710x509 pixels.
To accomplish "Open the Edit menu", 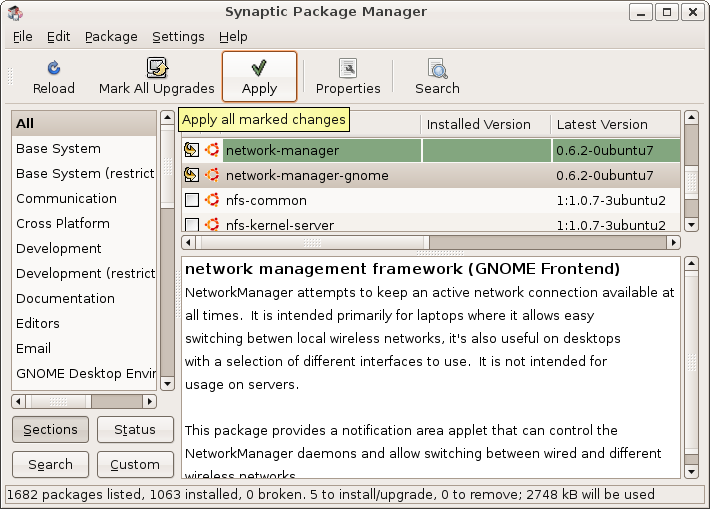I will (x=58, y=37).
